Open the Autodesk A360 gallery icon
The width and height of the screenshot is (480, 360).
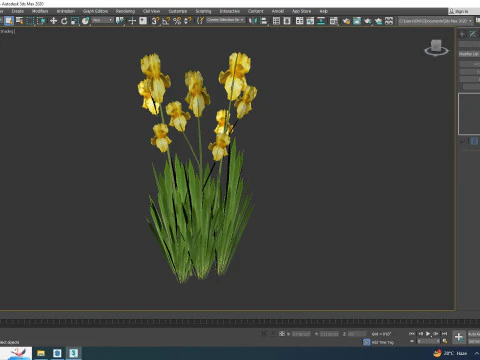point(389,21)
